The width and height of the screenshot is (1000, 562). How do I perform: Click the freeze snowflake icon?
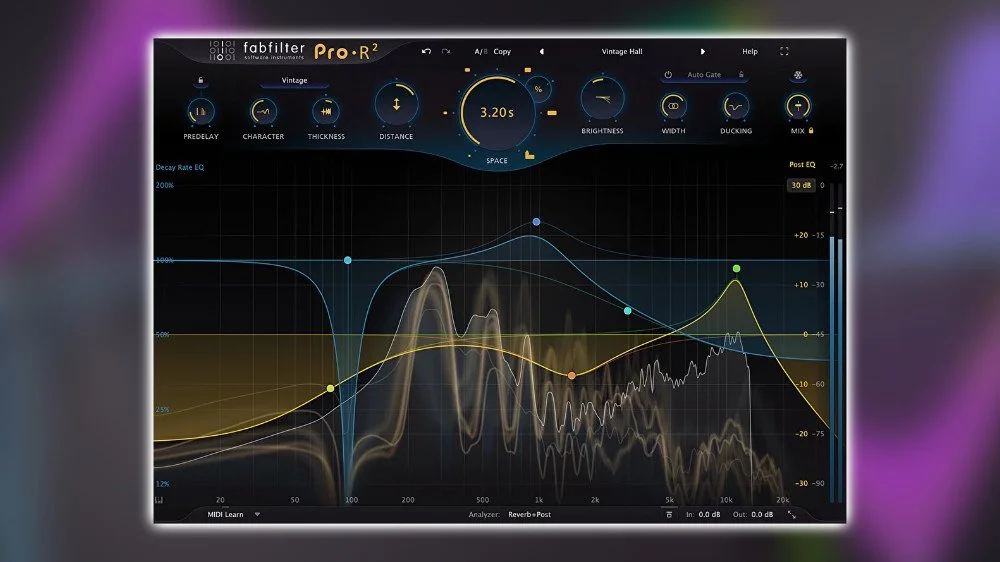click(x=798, y=75)
